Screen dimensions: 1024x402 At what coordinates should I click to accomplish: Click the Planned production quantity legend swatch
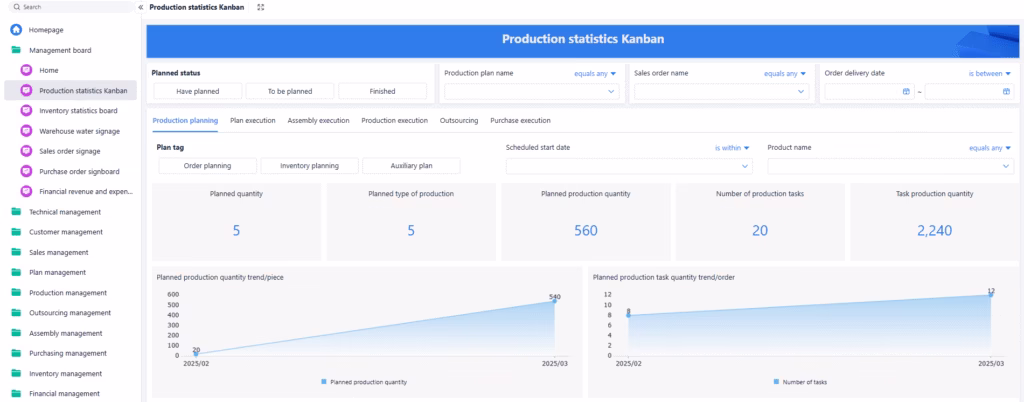[x=324, y=382]
